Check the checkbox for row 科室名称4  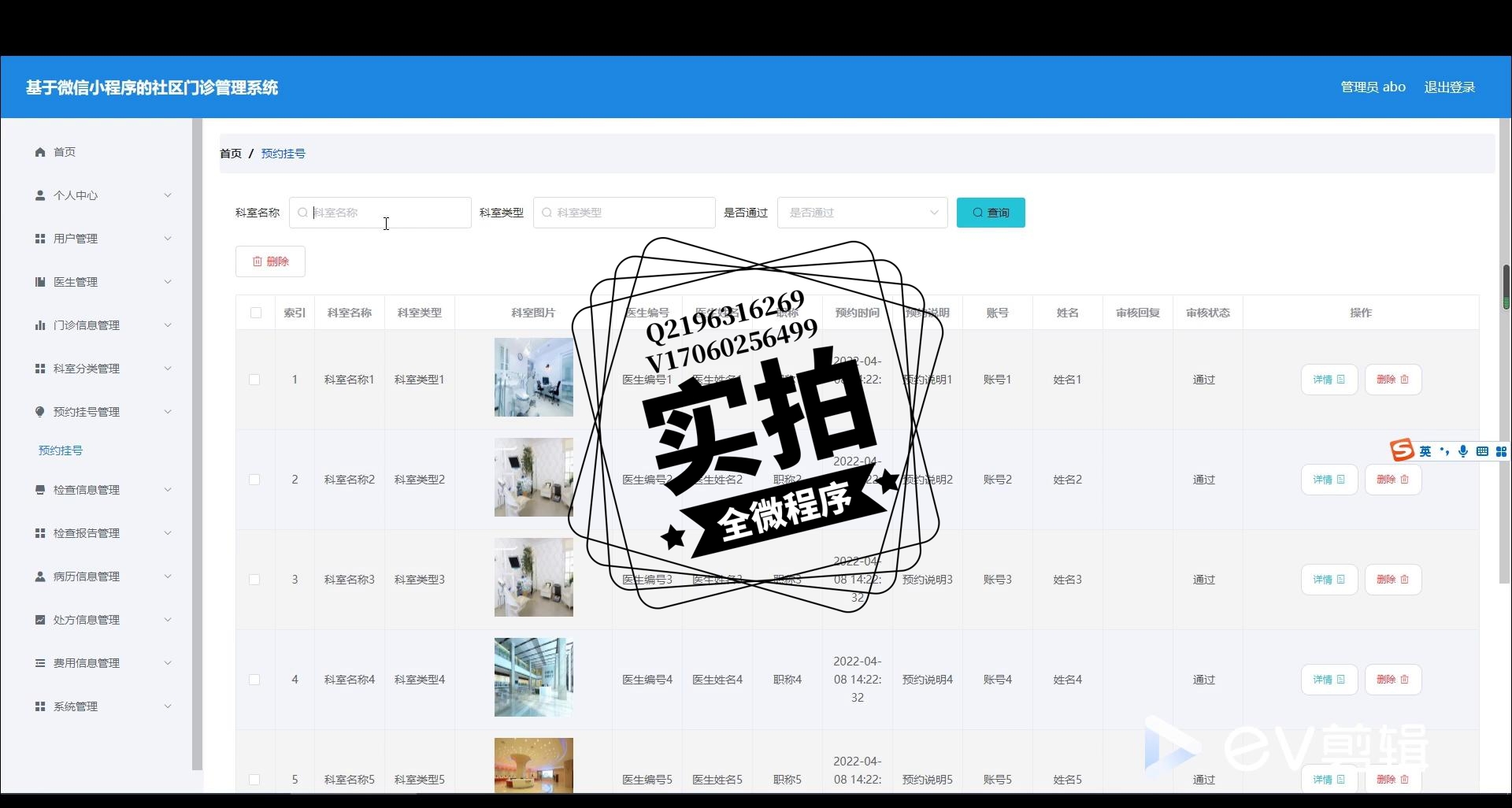pyautogui.click(x=254, y=680)
